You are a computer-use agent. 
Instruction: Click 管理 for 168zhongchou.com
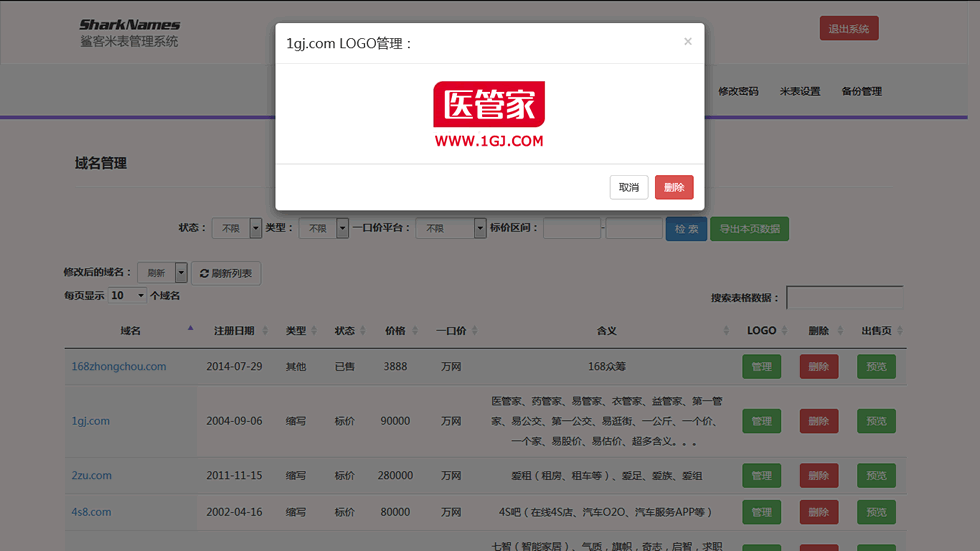[761, 367]
